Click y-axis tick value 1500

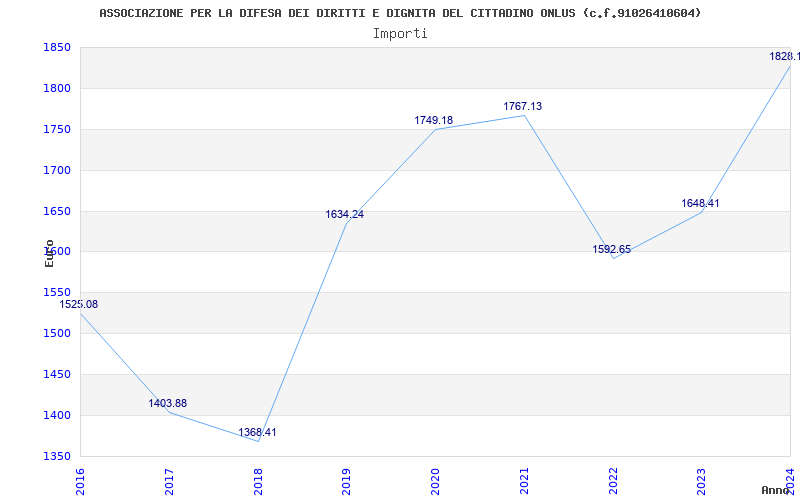click(57, 334)
